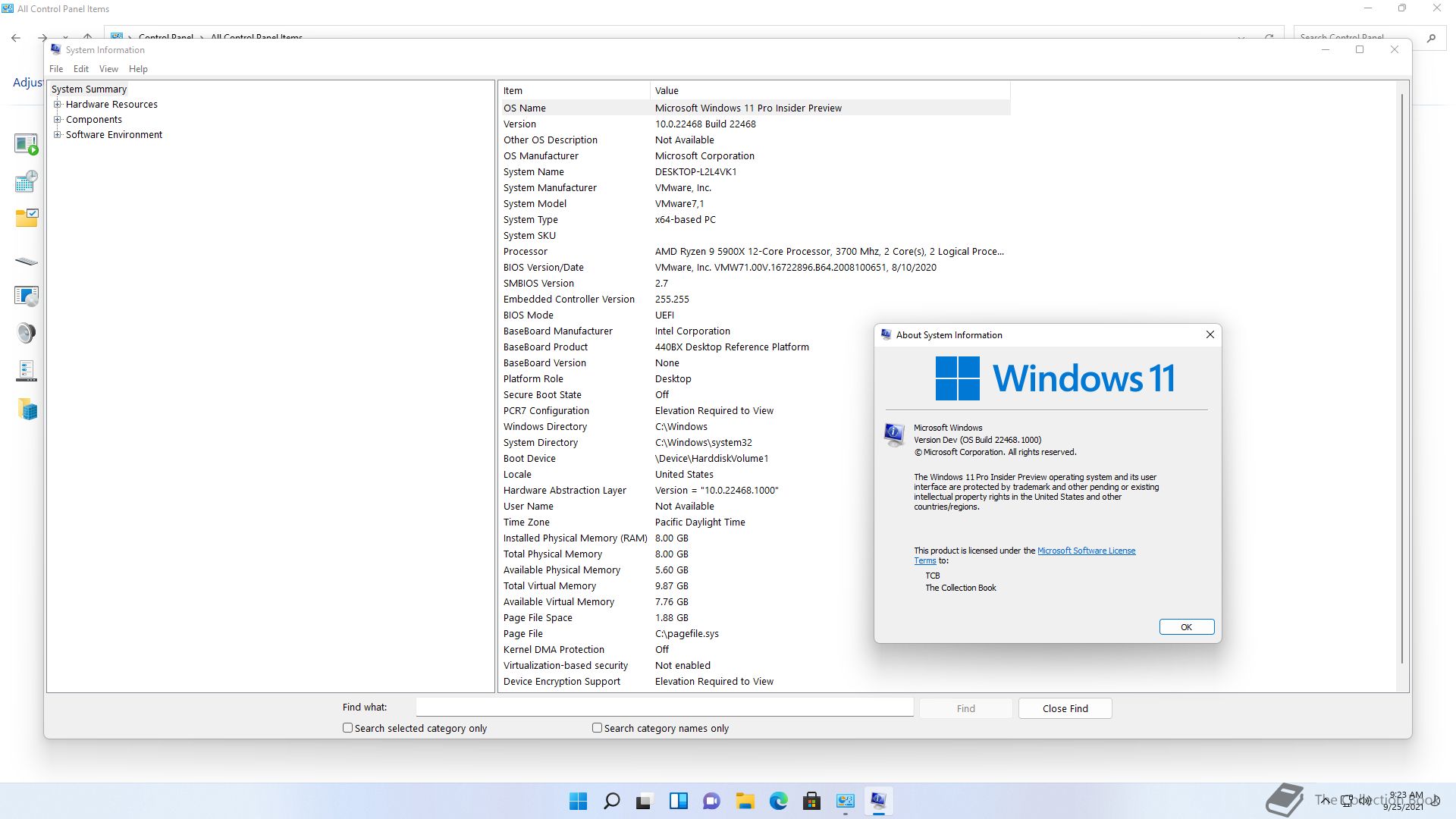Open File Explorer from the taskbar
1456x819 pixels.
coord(745,801)
